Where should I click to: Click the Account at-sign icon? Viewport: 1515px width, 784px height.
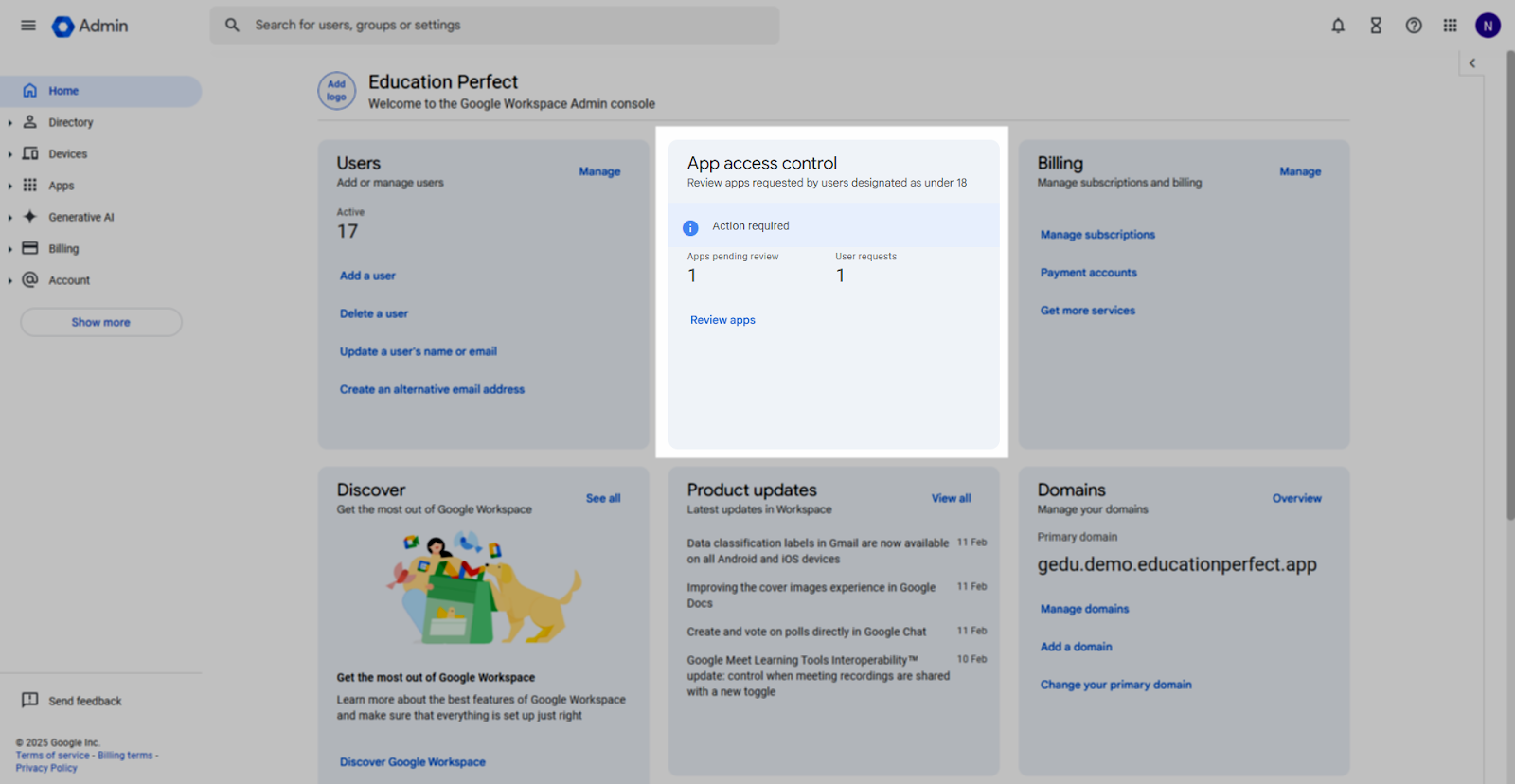point(30,280)
